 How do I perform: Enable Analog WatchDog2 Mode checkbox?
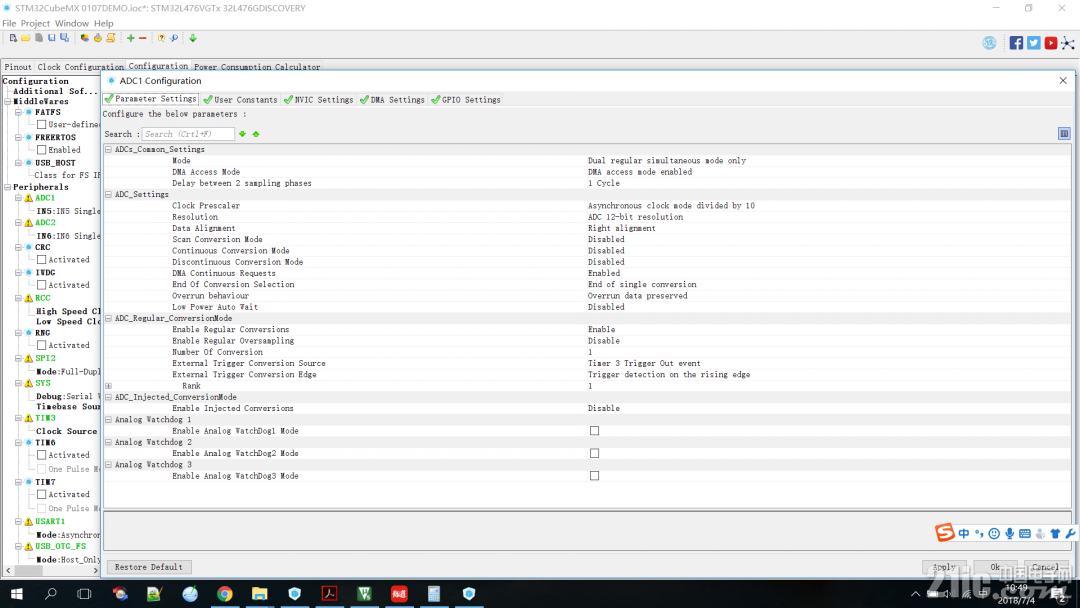pyautogui.click(x=594, y=453)
